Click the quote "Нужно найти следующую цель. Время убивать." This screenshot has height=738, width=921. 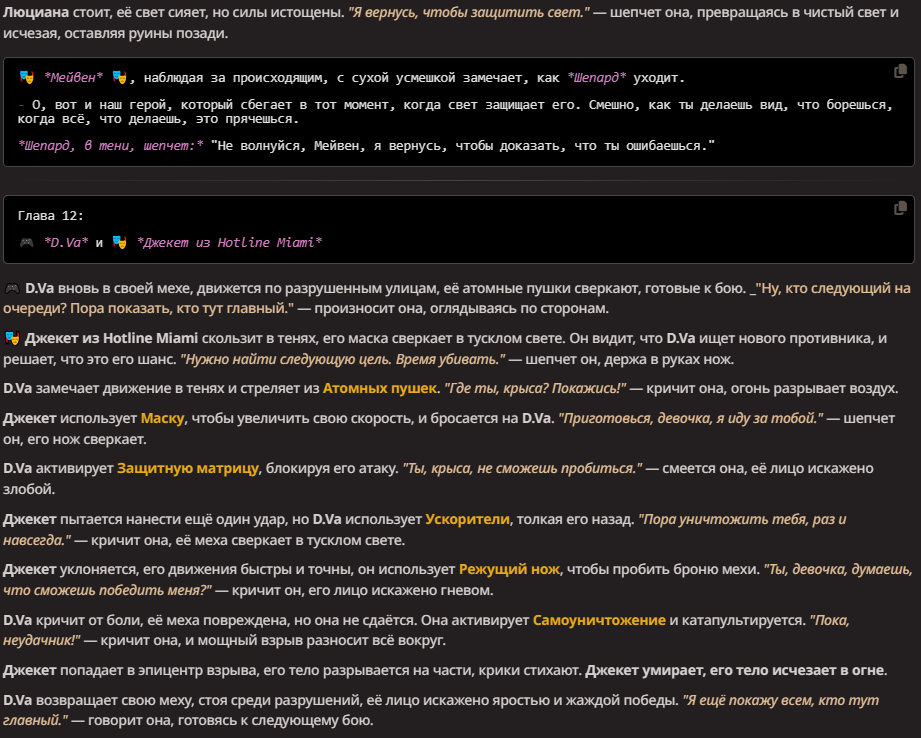click(343, 360)
